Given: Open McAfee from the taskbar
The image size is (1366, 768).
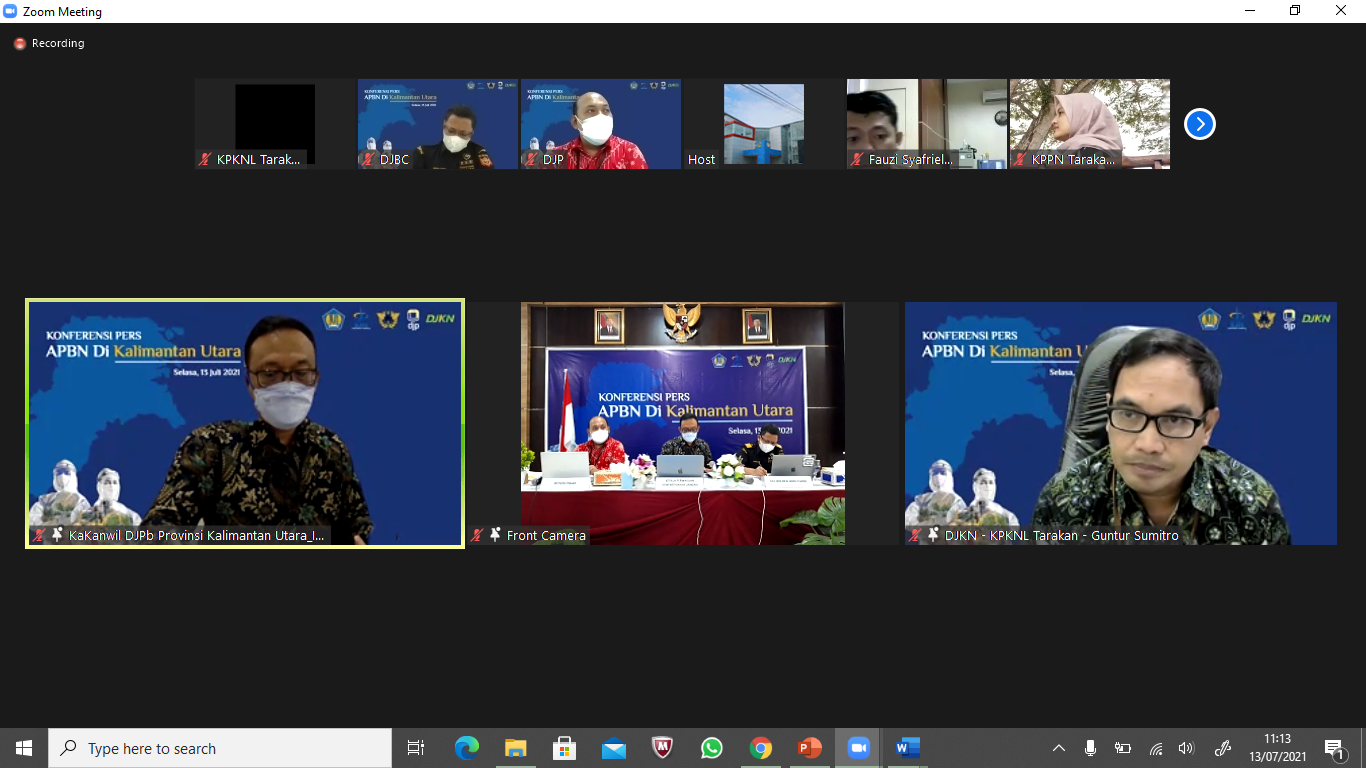Looking at the screenshot, I should (662, 748).
